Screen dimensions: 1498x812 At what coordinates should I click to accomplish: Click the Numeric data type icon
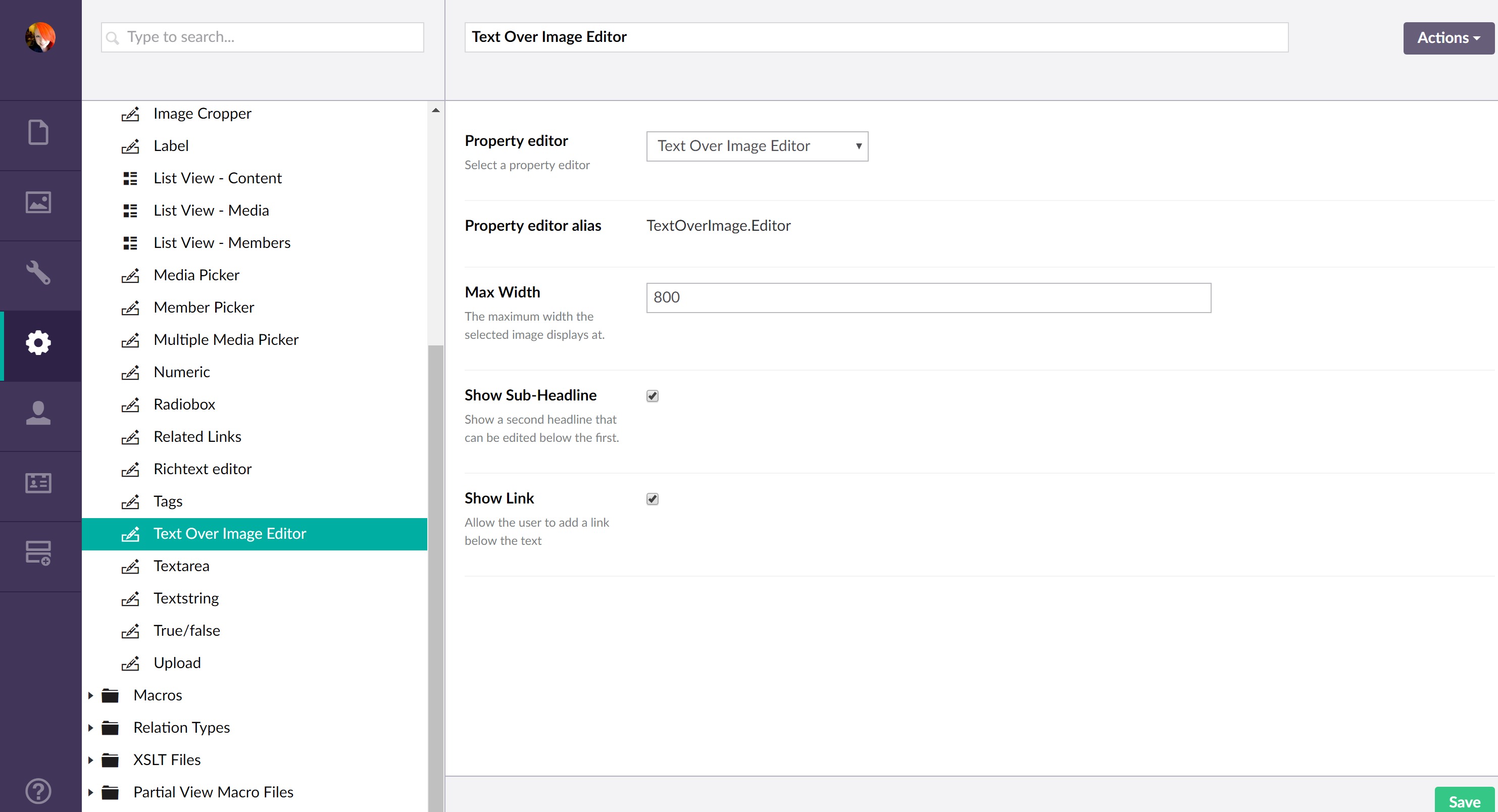[x=130, y=373]
